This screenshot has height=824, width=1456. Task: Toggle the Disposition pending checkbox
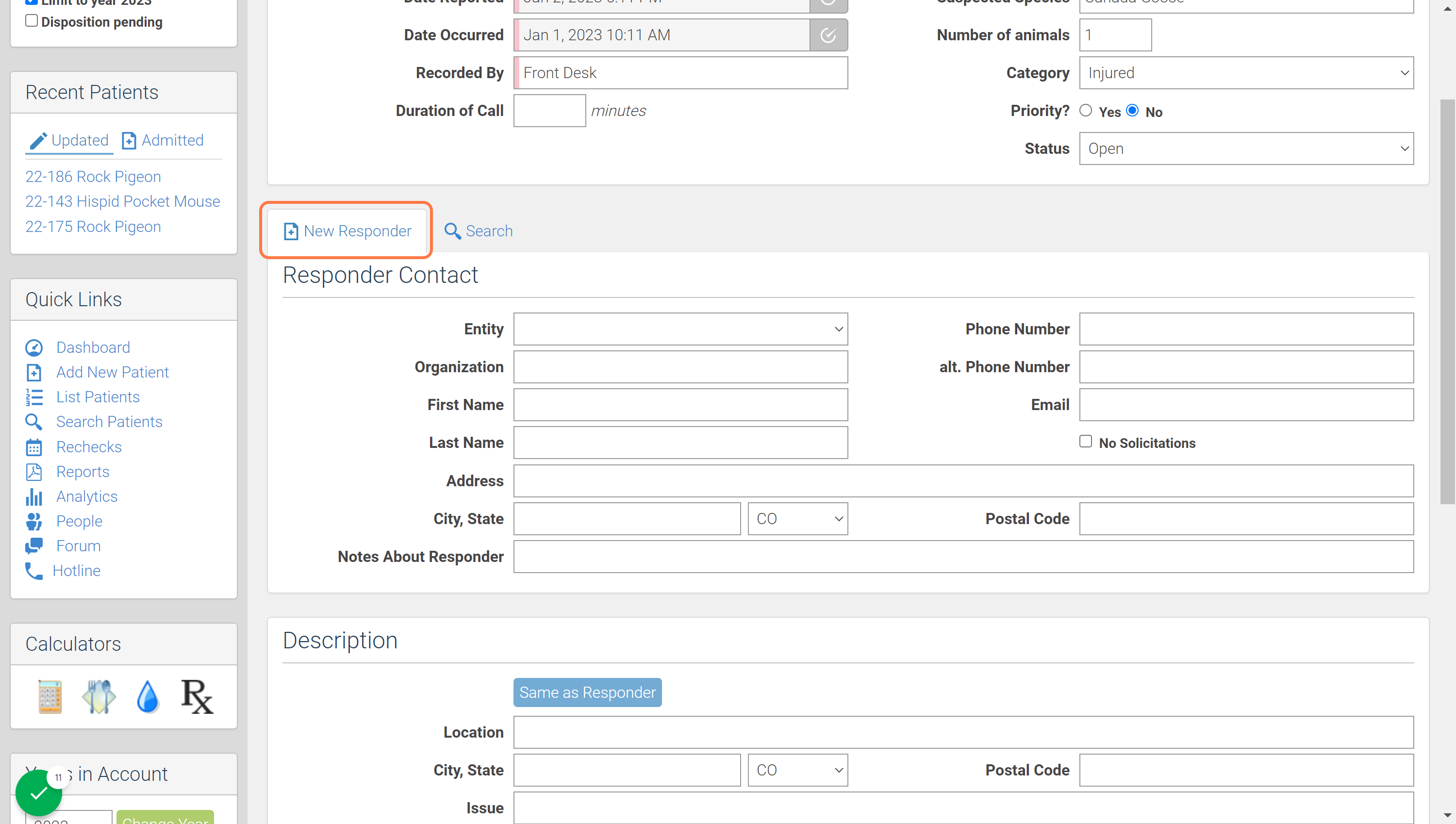pos(32,21)
